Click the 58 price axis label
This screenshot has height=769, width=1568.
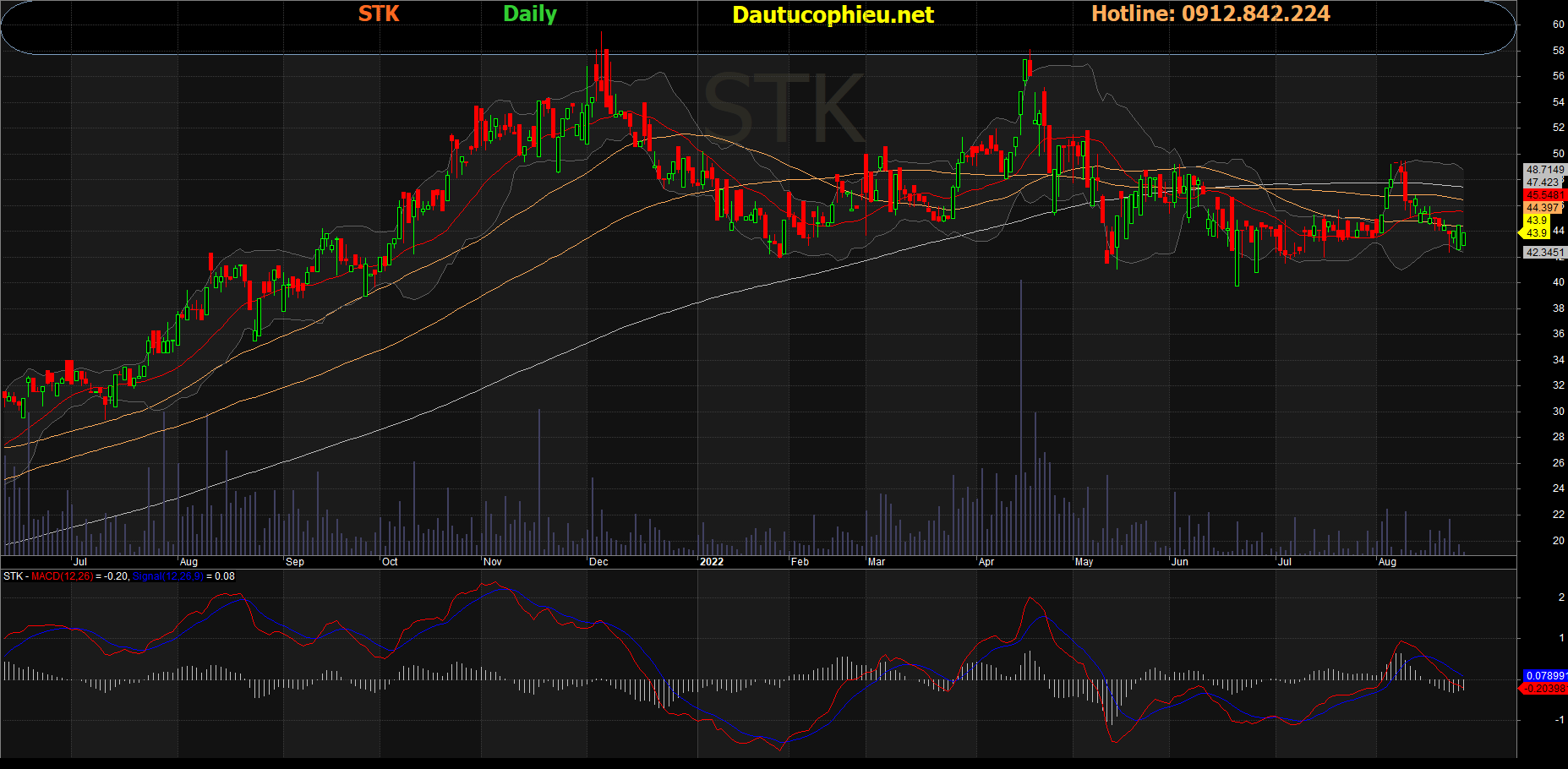tap(1558, 51)
